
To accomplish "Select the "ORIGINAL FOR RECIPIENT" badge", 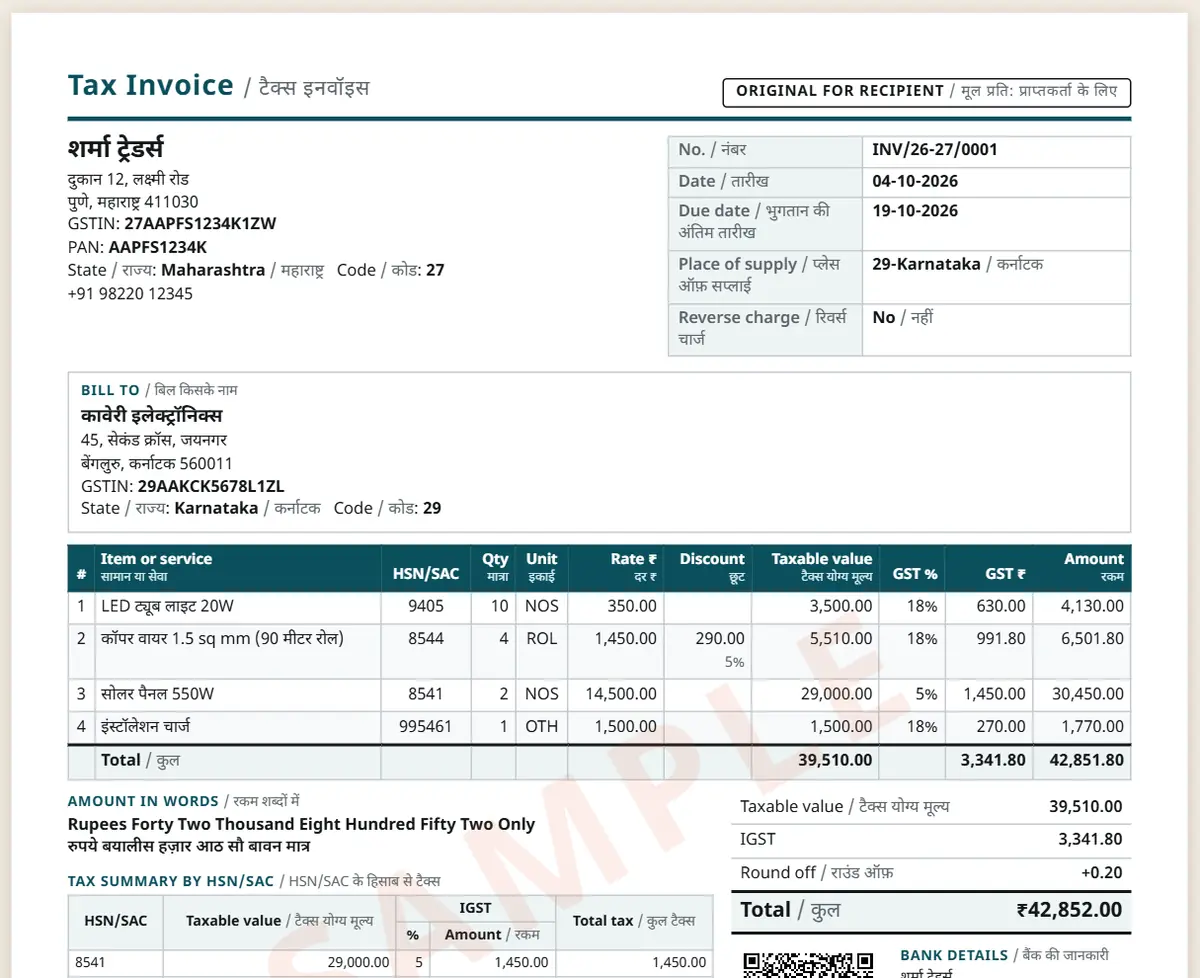I will [x=926, y=92].
